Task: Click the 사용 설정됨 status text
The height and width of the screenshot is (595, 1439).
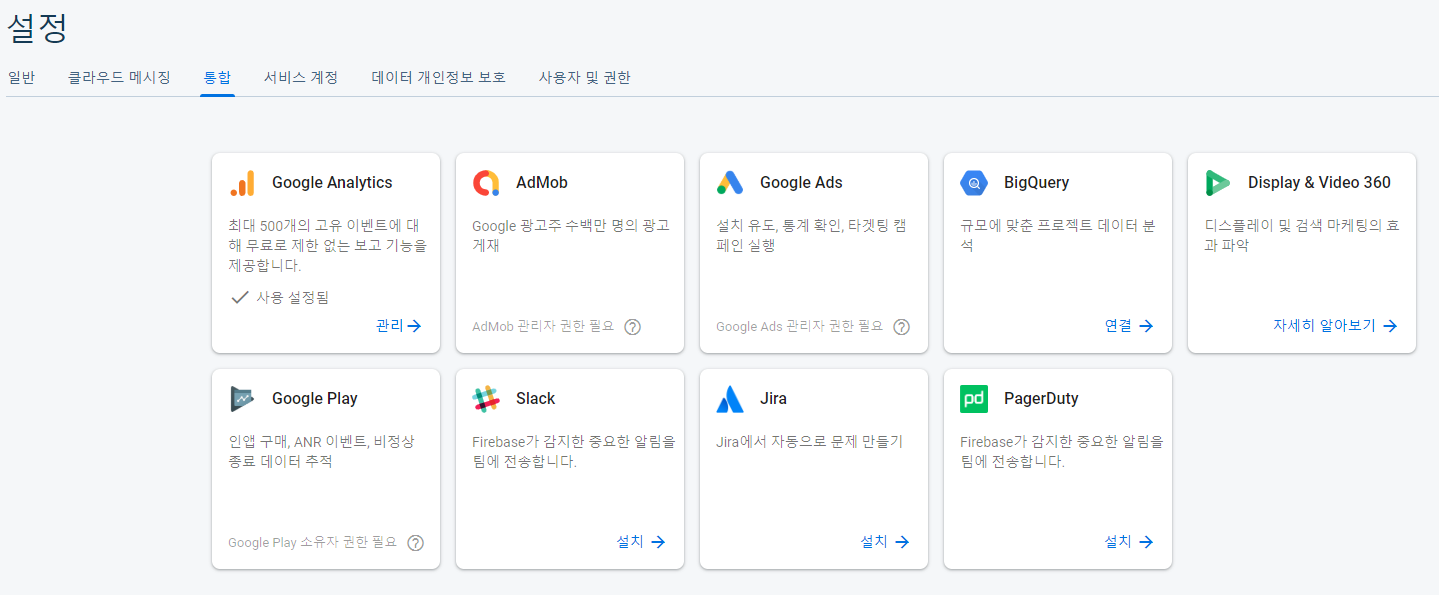Action: pos(292,297)
